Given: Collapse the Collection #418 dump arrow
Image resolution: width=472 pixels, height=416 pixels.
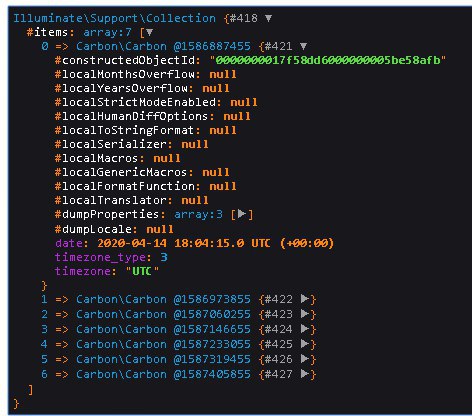Looking at the screenshot, I should tap(268, 18).
